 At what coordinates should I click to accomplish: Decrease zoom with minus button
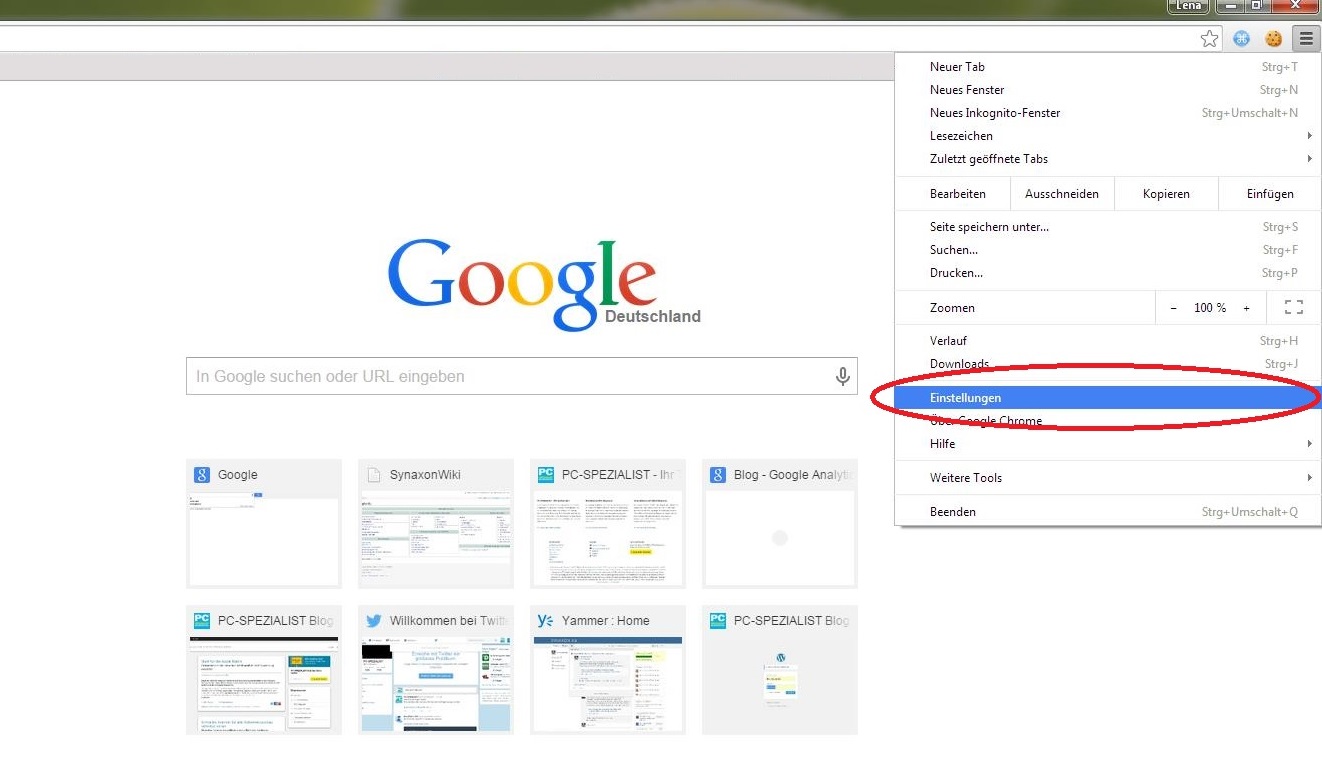point(1174,308)
